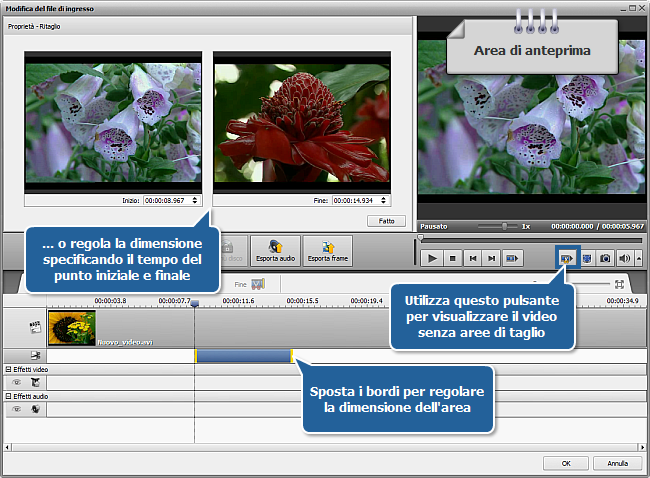Click the playback speed slider
This screenshot has width=650, height=478.
(x=504, y=226)
